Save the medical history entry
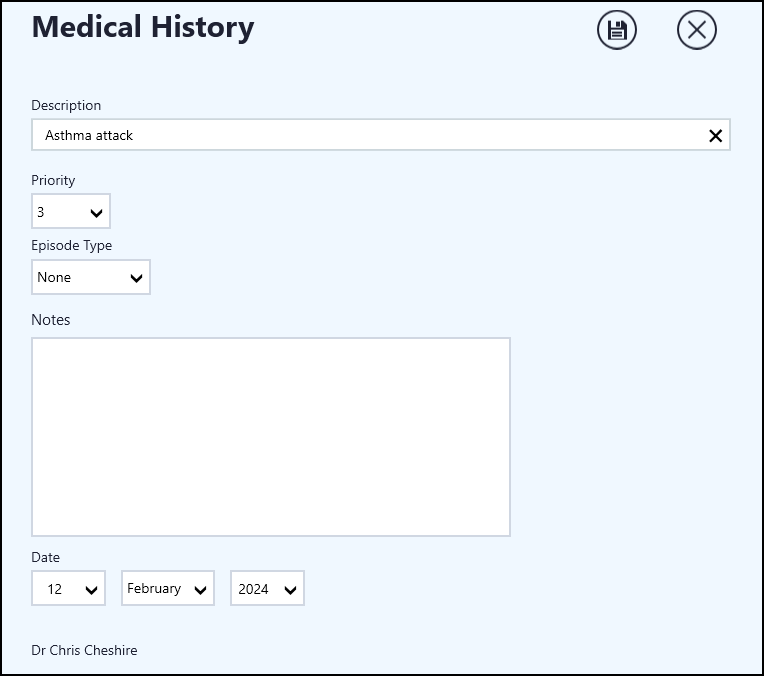Screen dimensions: 764x676 617,30
